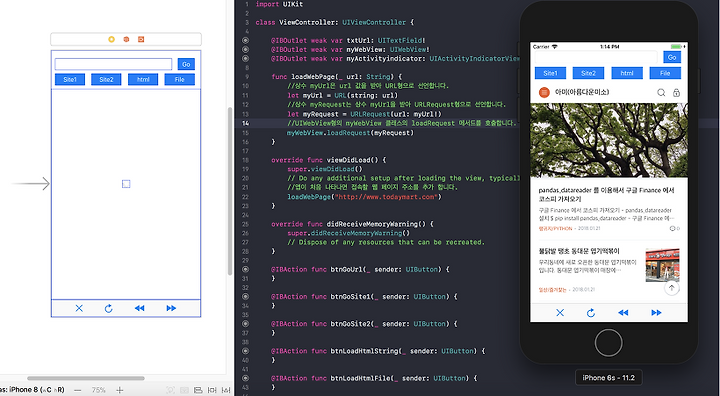This screenshot has width=720, height=396.
Task: Click the 'override func viewDidLoad()' line
Action: [x=329, y=160]
